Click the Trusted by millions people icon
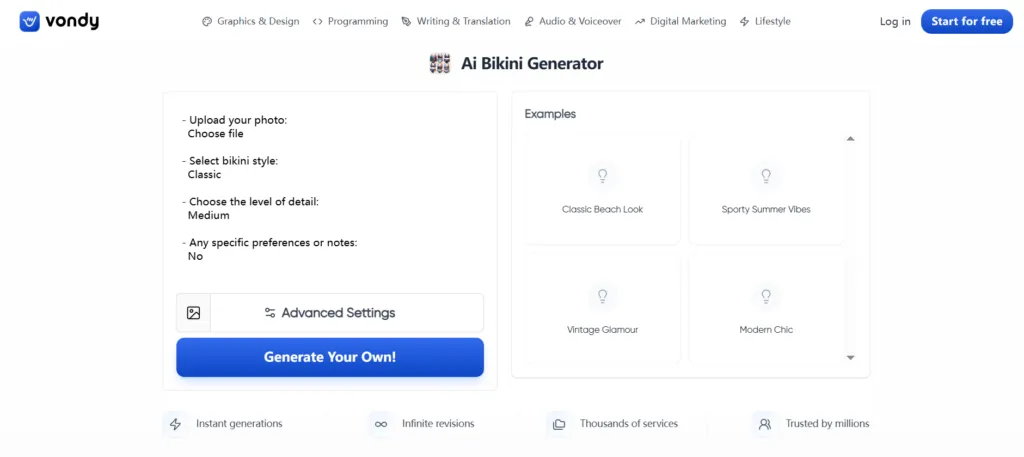The width and height of the screenshot is (1024, 457). coord(765,424)
